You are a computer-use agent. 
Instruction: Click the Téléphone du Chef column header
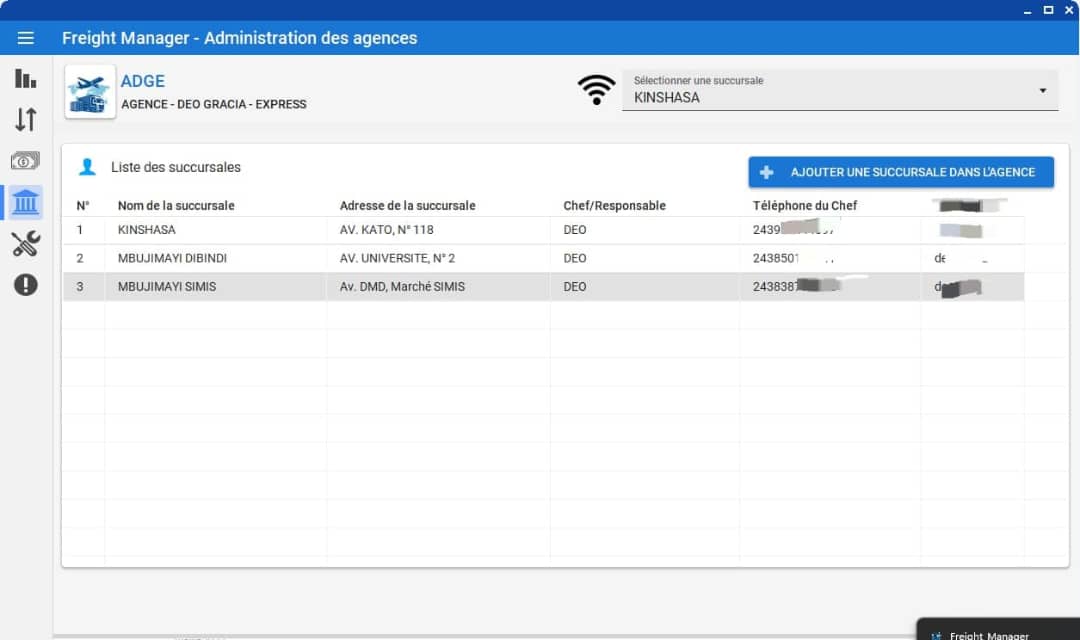804,205
